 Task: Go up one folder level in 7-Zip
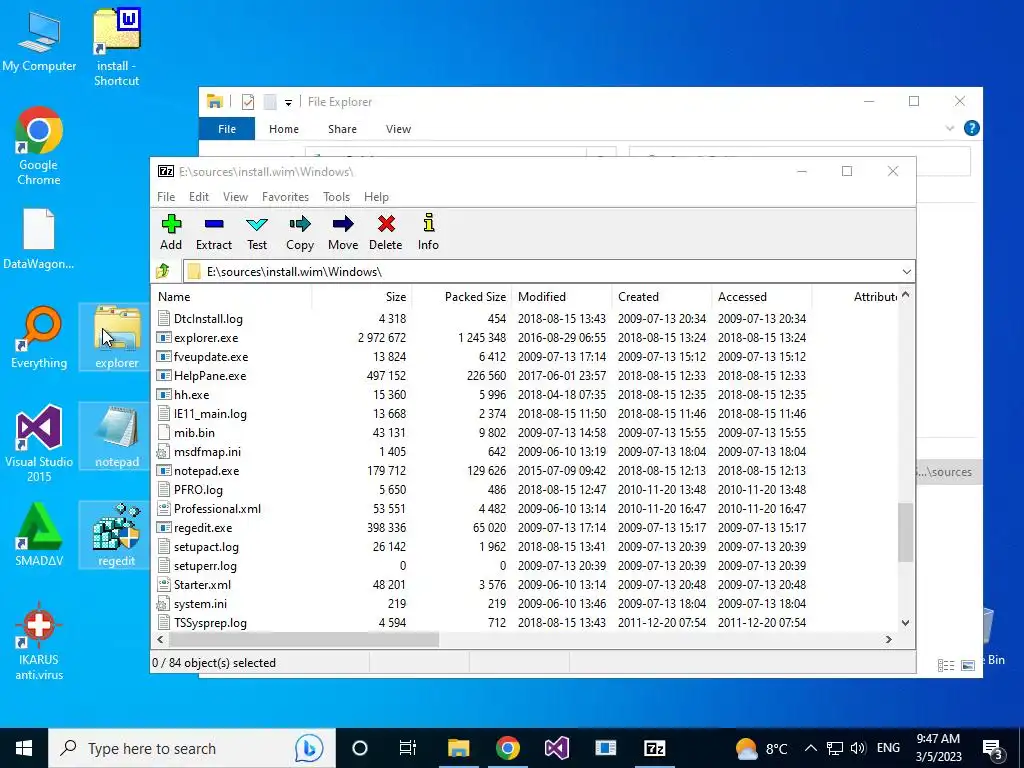[x=163, y=270]
